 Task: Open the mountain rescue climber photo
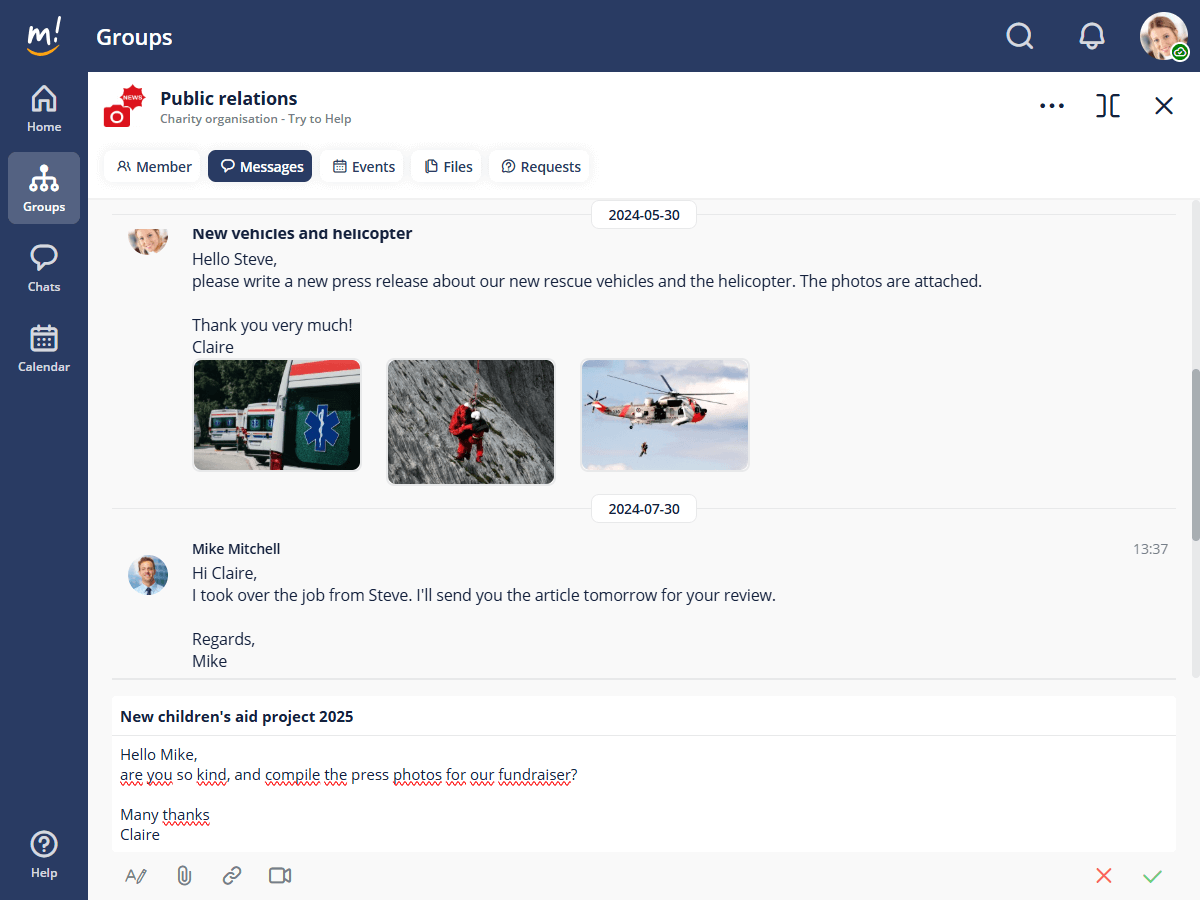471,422
